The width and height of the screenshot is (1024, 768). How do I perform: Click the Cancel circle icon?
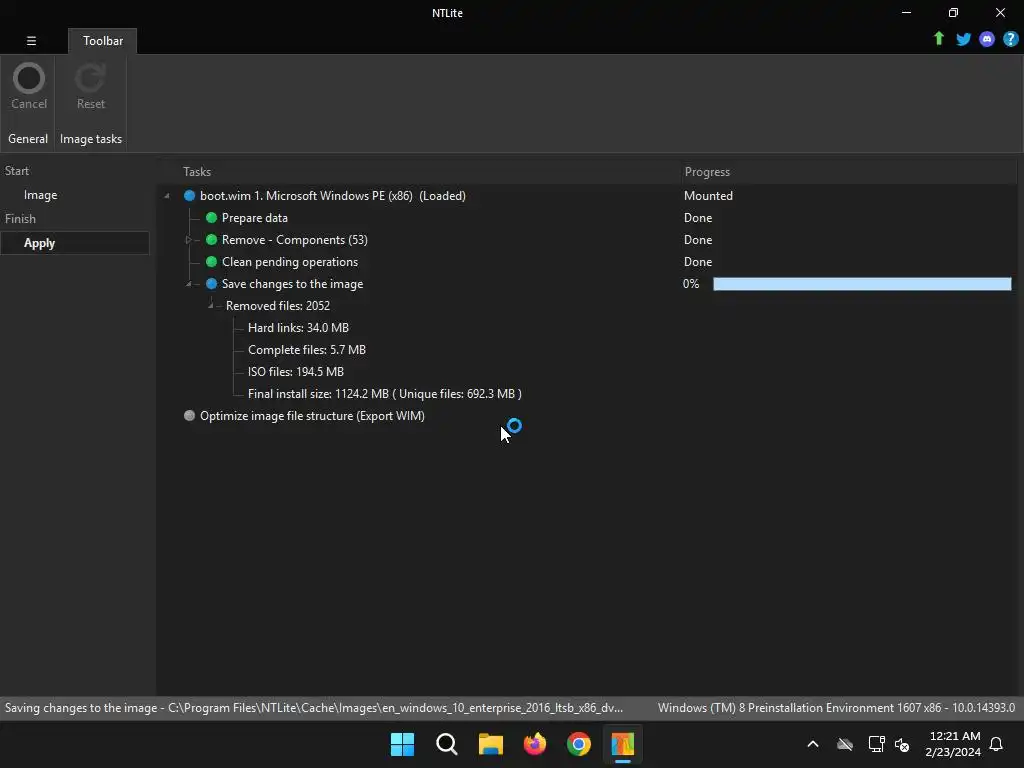click(x=29, y=78)
